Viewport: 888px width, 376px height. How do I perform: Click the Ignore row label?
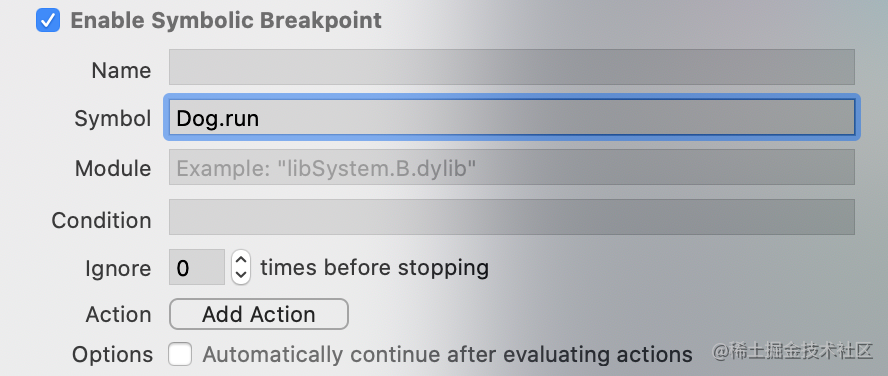(x=118, y=268)
